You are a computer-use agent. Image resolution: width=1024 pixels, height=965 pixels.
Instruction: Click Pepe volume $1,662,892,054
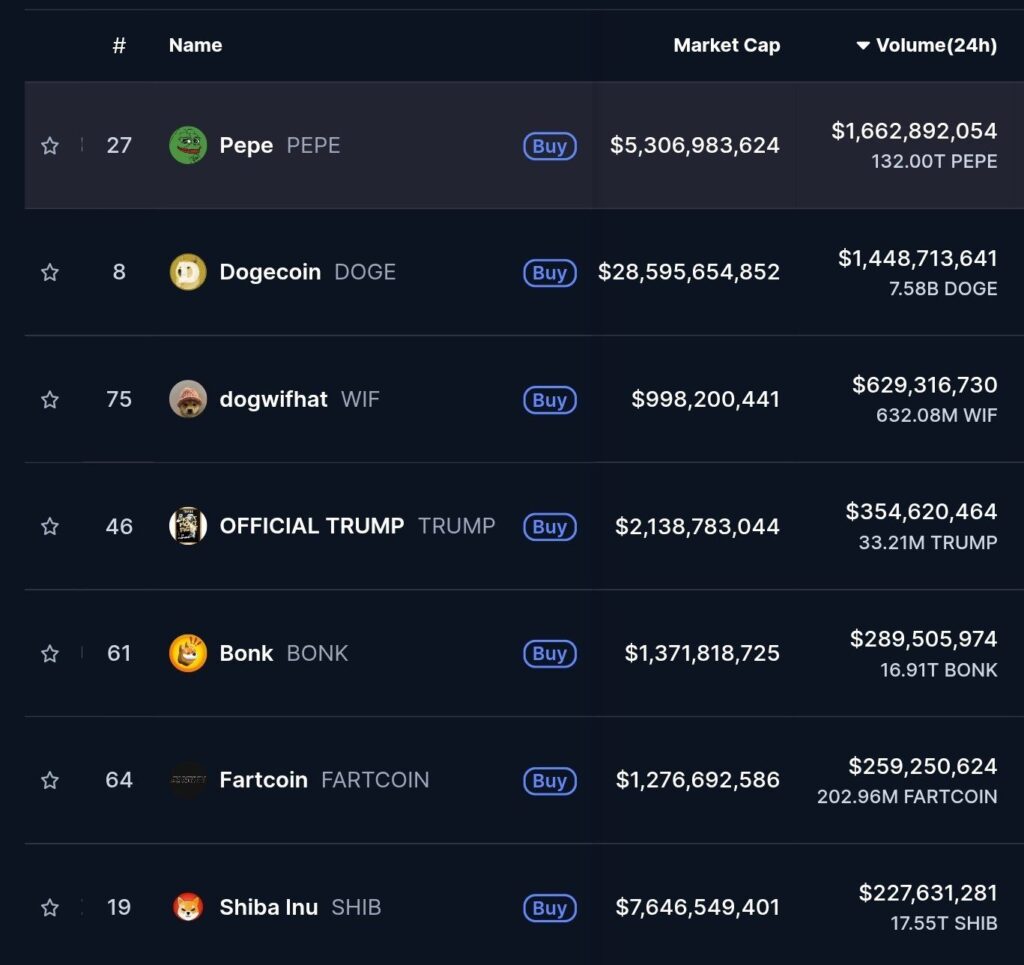tap(914, 131)
